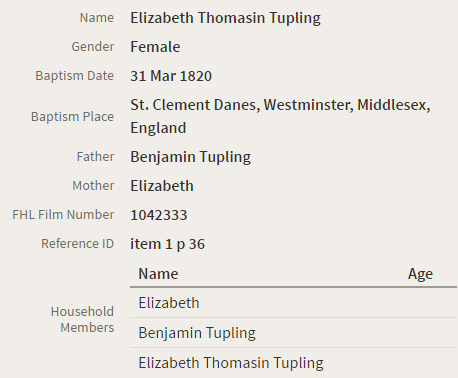Open Elizabeth household member link

point(169,303)
